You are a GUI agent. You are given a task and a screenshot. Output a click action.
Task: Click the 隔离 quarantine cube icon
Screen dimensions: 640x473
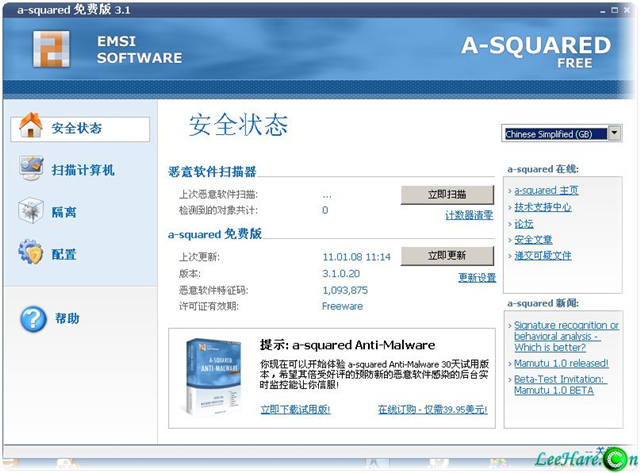(x=31, y=211)
